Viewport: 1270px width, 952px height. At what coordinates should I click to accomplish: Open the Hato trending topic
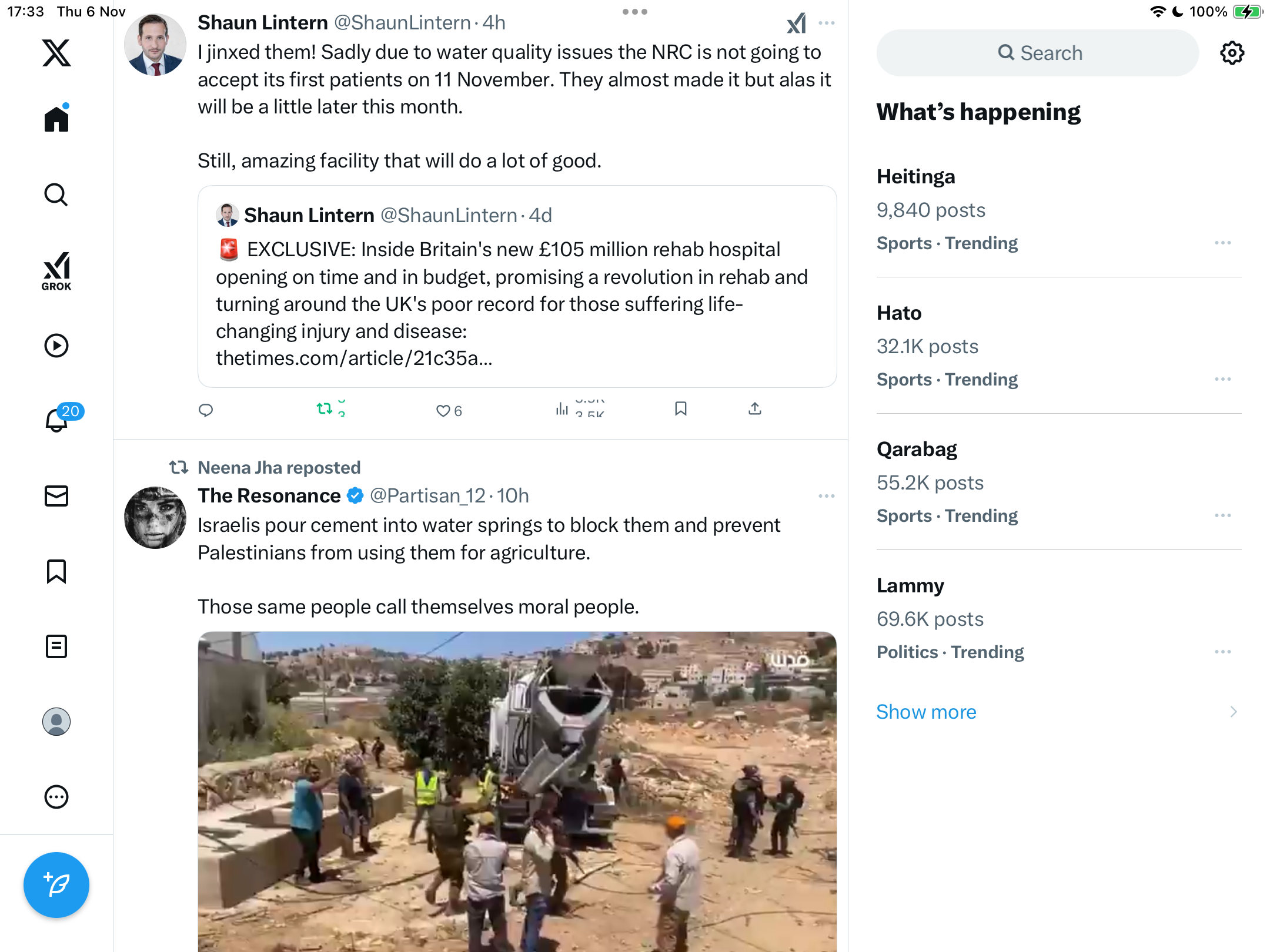point(899,313)
